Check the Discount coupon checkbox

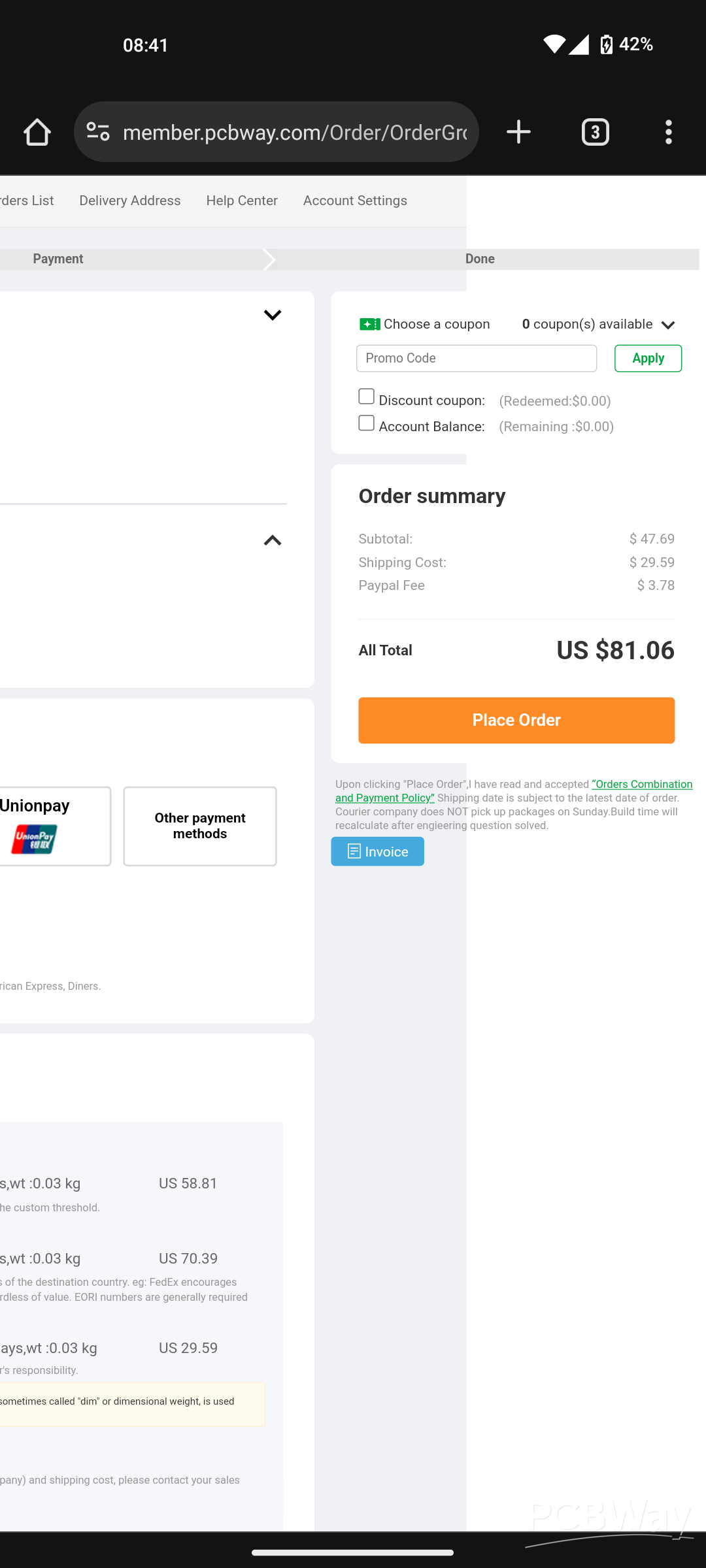pyautogui.click(x=366, y=397)
